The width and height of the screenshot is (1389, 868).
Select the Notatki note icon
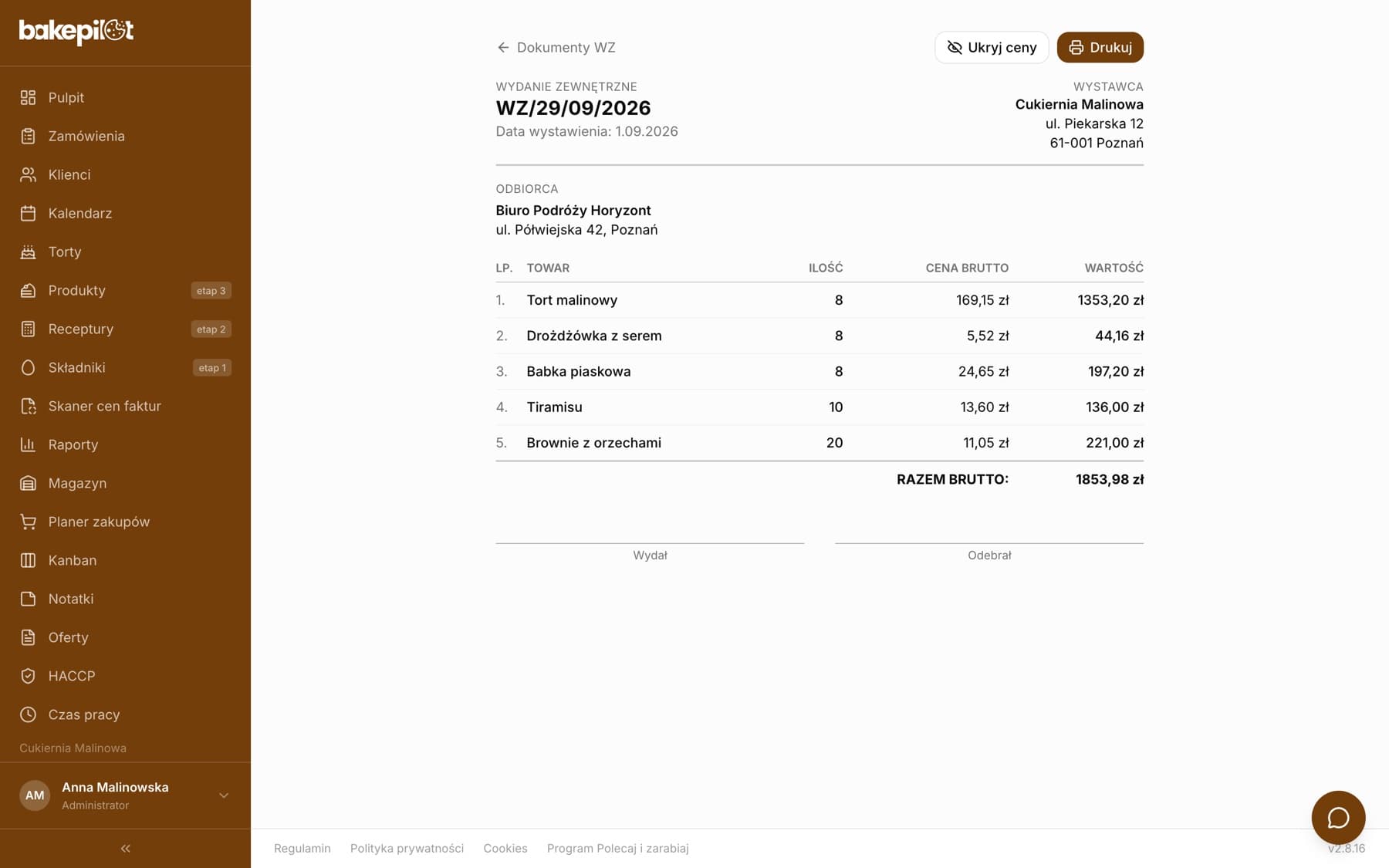click(28, 599)
